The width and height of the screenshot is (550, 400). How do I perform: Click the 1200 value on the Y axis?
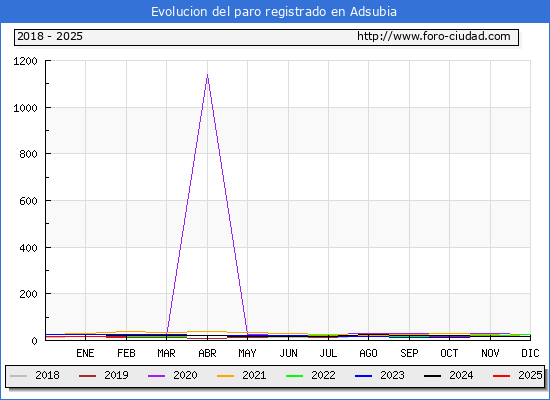point(25,61)
